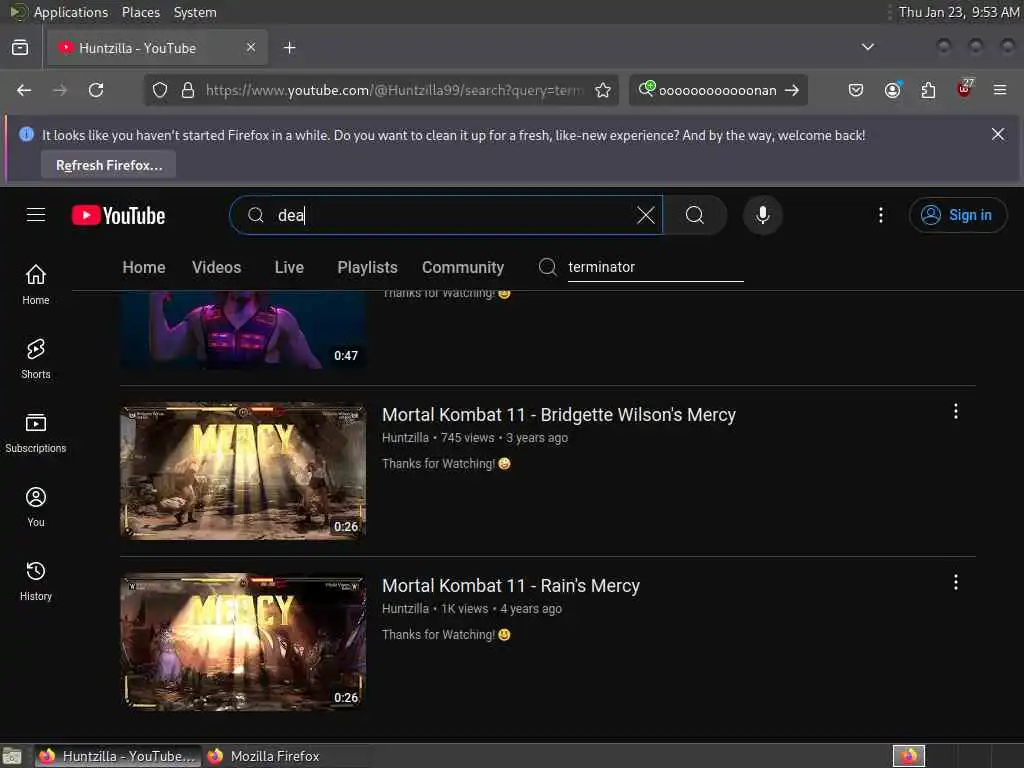The image size is (1024, 768).
Task: Click the Firefox search bar field
Action: 717,90
